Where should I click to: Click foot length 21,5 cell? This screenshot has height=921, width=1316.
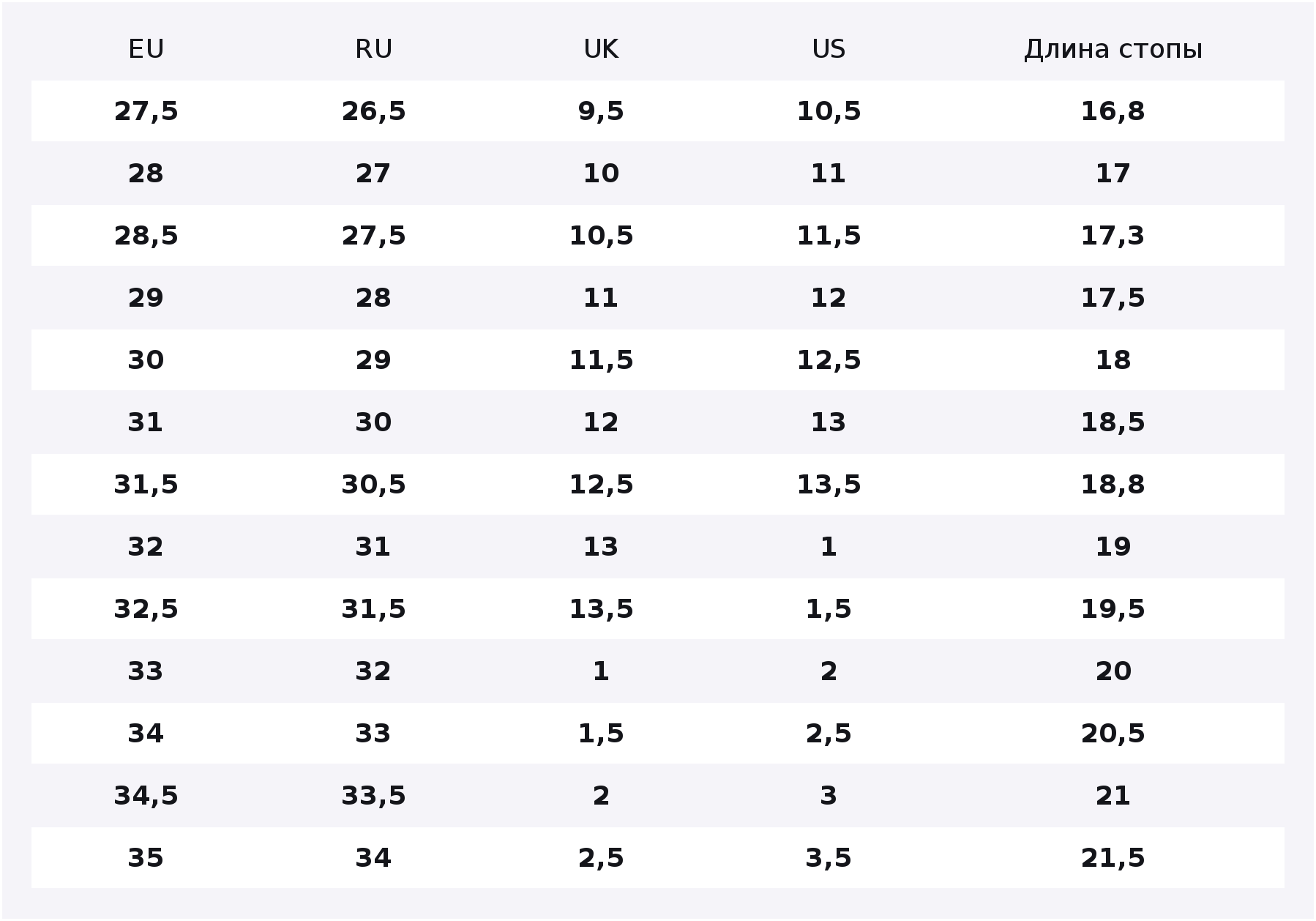pos(1113,858)
